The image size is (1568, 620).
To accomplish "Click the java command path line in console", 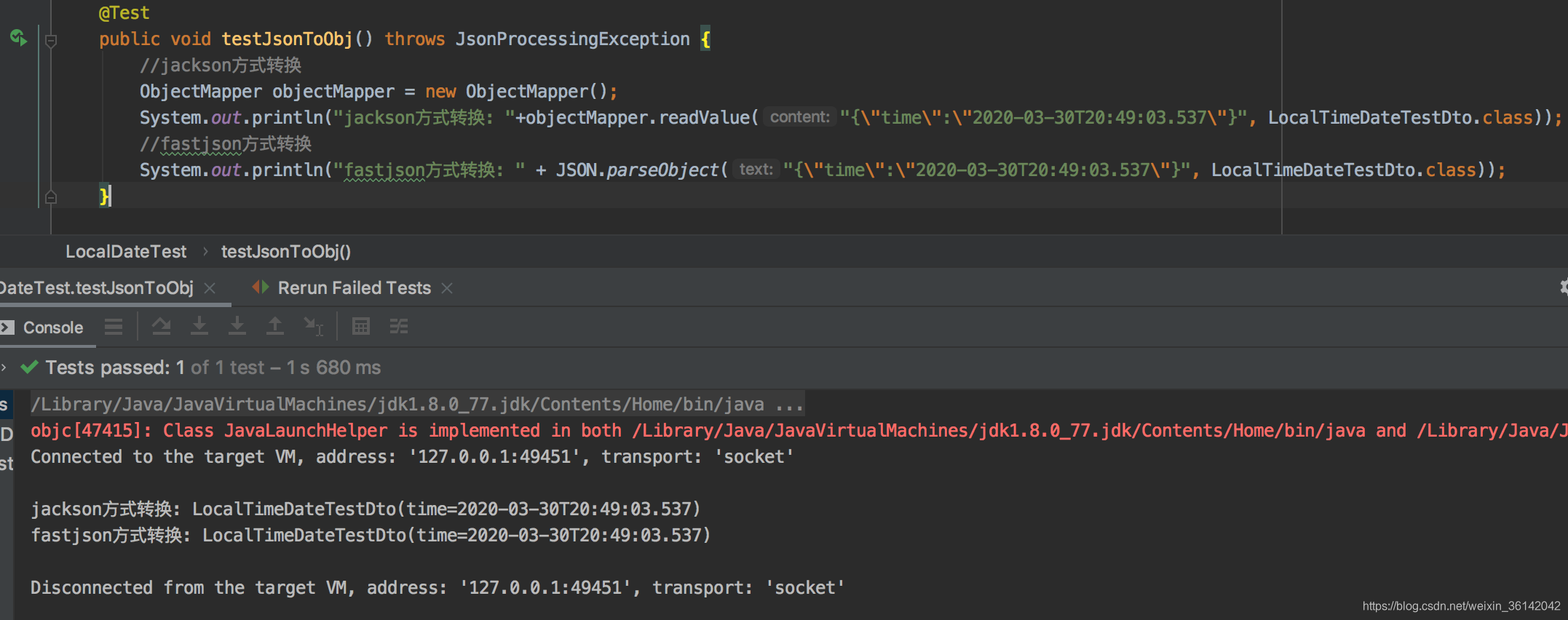I will point(417,404).
